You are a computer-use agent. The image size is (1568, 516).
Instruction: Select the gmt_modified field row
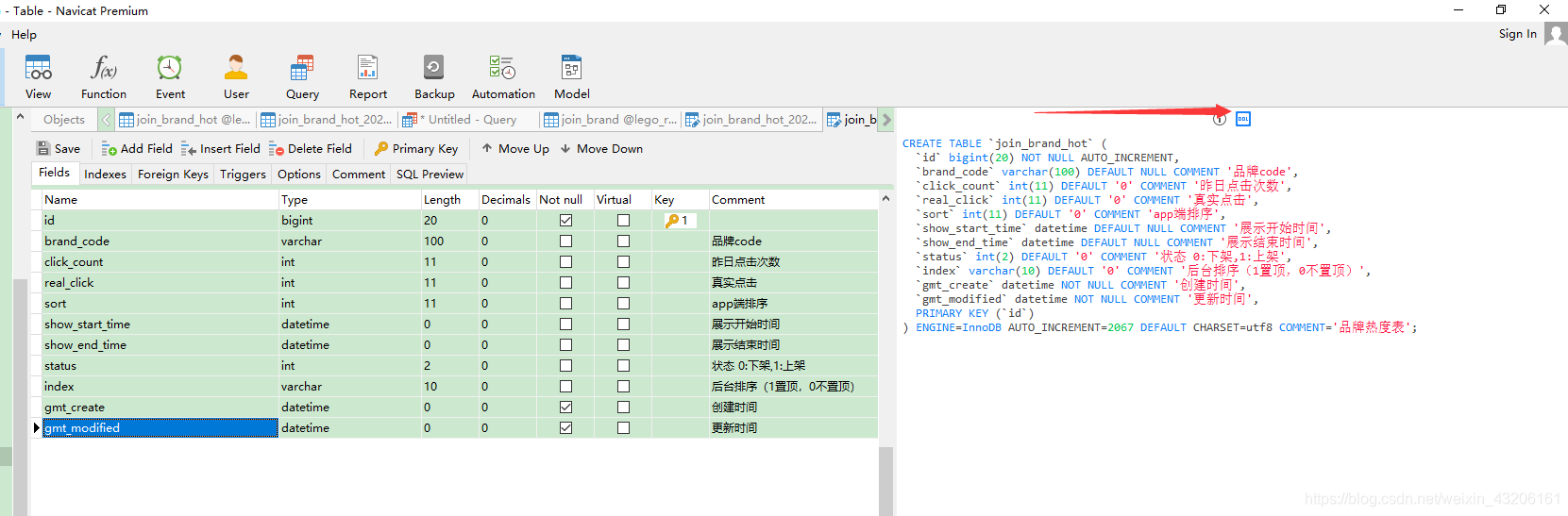(x=455, y=428)
